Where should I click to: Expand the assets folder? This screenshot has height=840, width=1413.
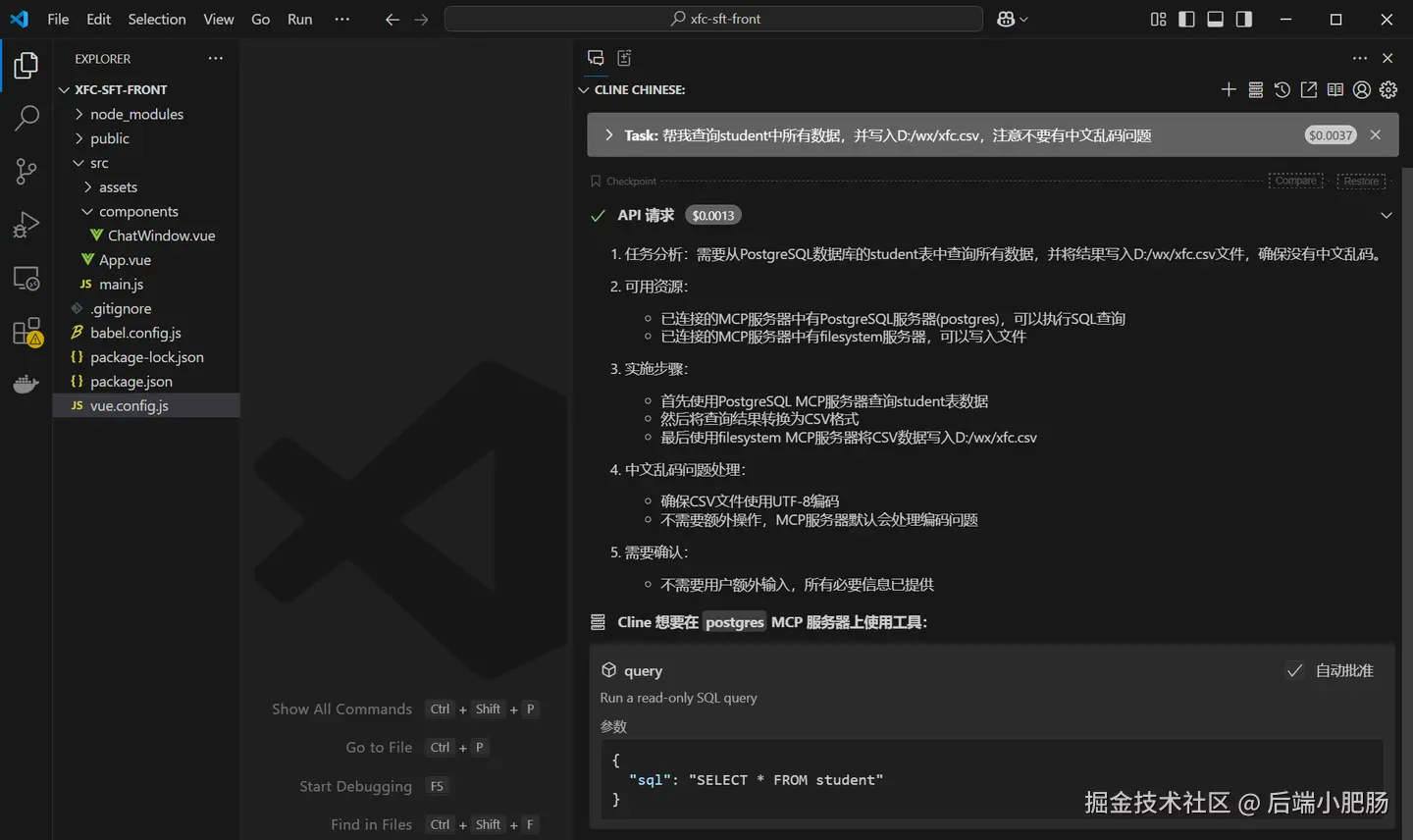[x=146, y=186]
